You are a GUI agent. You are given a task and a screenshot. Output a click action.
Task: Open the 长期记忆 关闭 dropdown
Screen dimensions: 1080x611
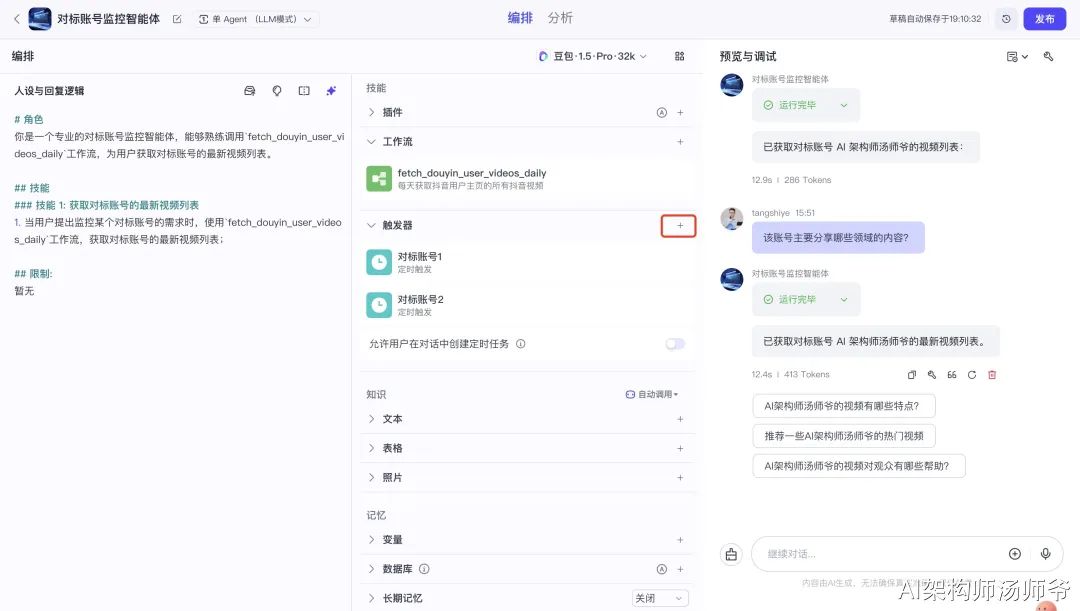tap(660, 598)
